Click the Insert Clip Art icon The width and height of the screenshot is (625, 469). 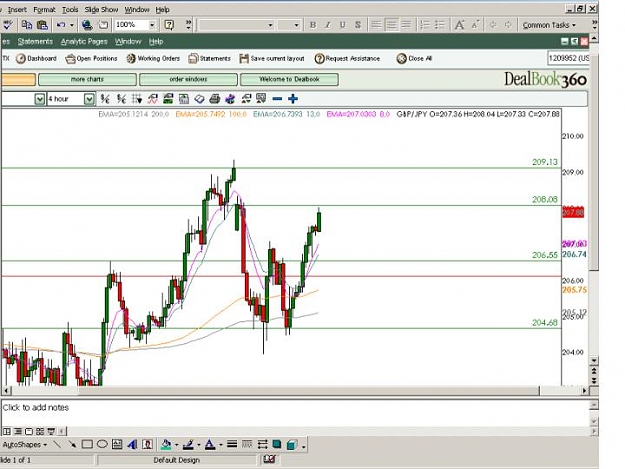(147, 444)
